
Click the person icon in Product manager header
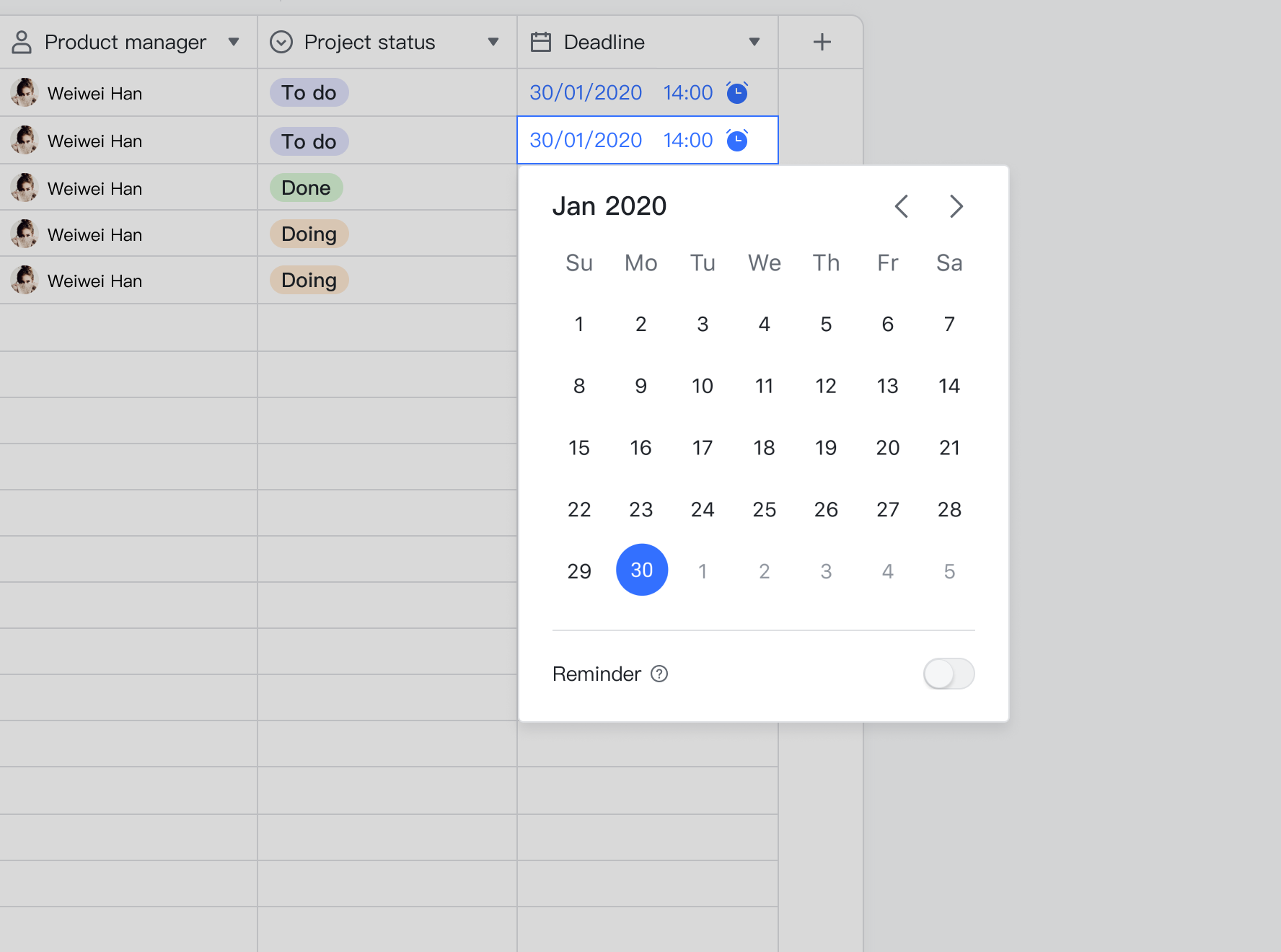[22, 42]
